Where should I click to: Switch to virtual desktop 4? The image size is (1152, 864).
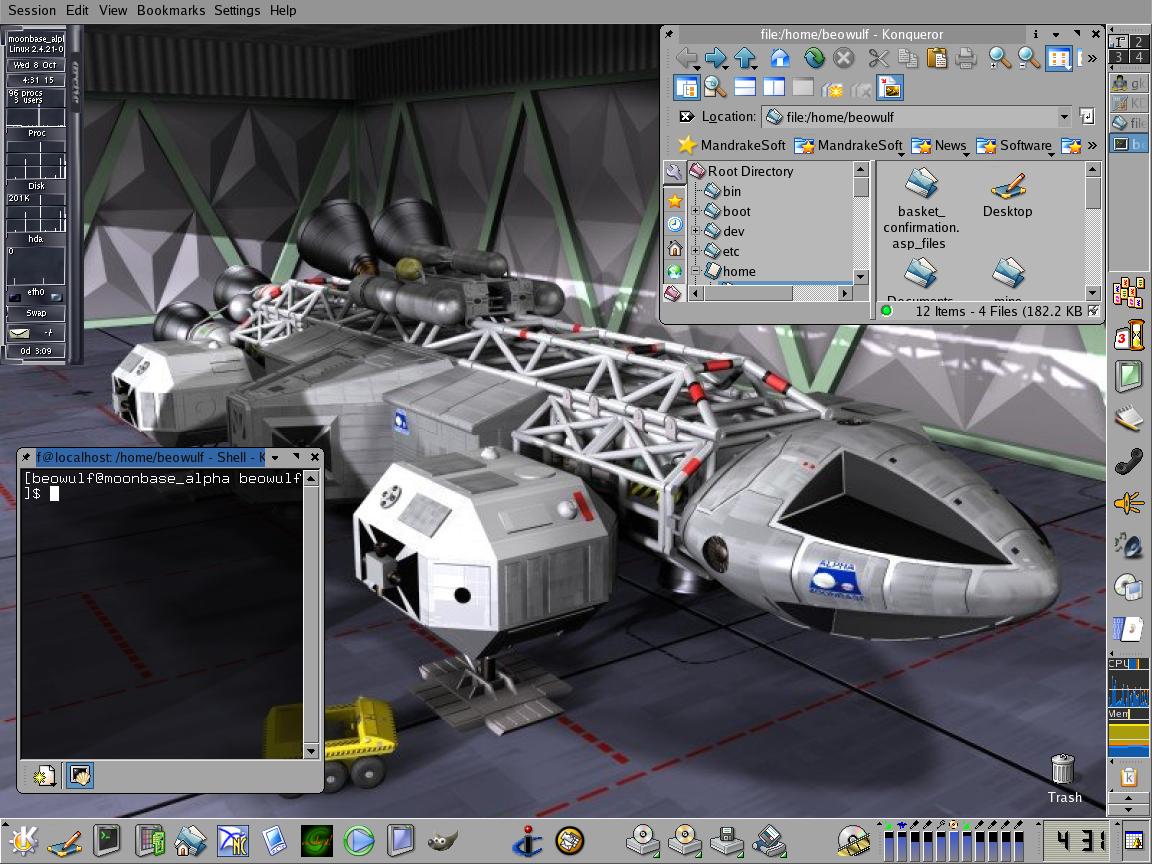[x=1138, y=57]
